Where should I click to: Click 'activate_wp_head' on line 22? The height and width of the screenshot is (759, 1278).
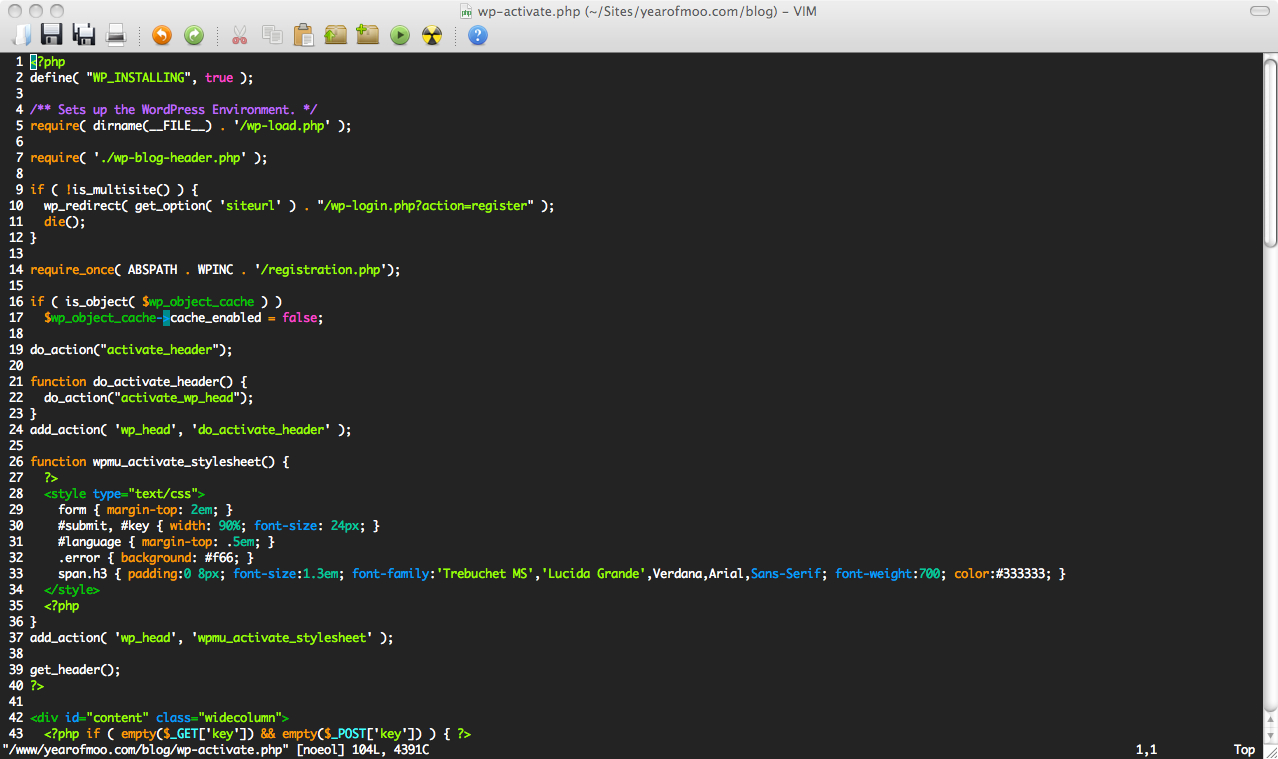coord(177,397)
